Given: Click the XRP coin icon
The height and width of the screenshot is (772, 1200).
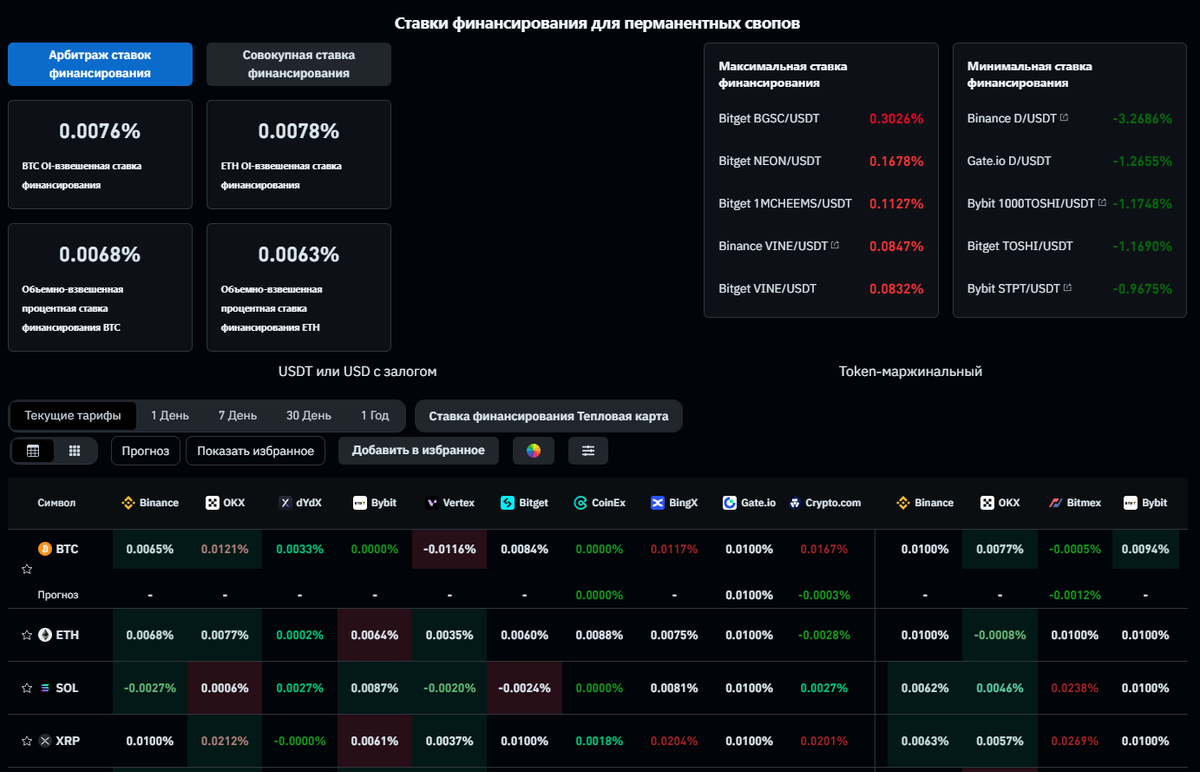Looking at the screenshot, I should (44, 741).
